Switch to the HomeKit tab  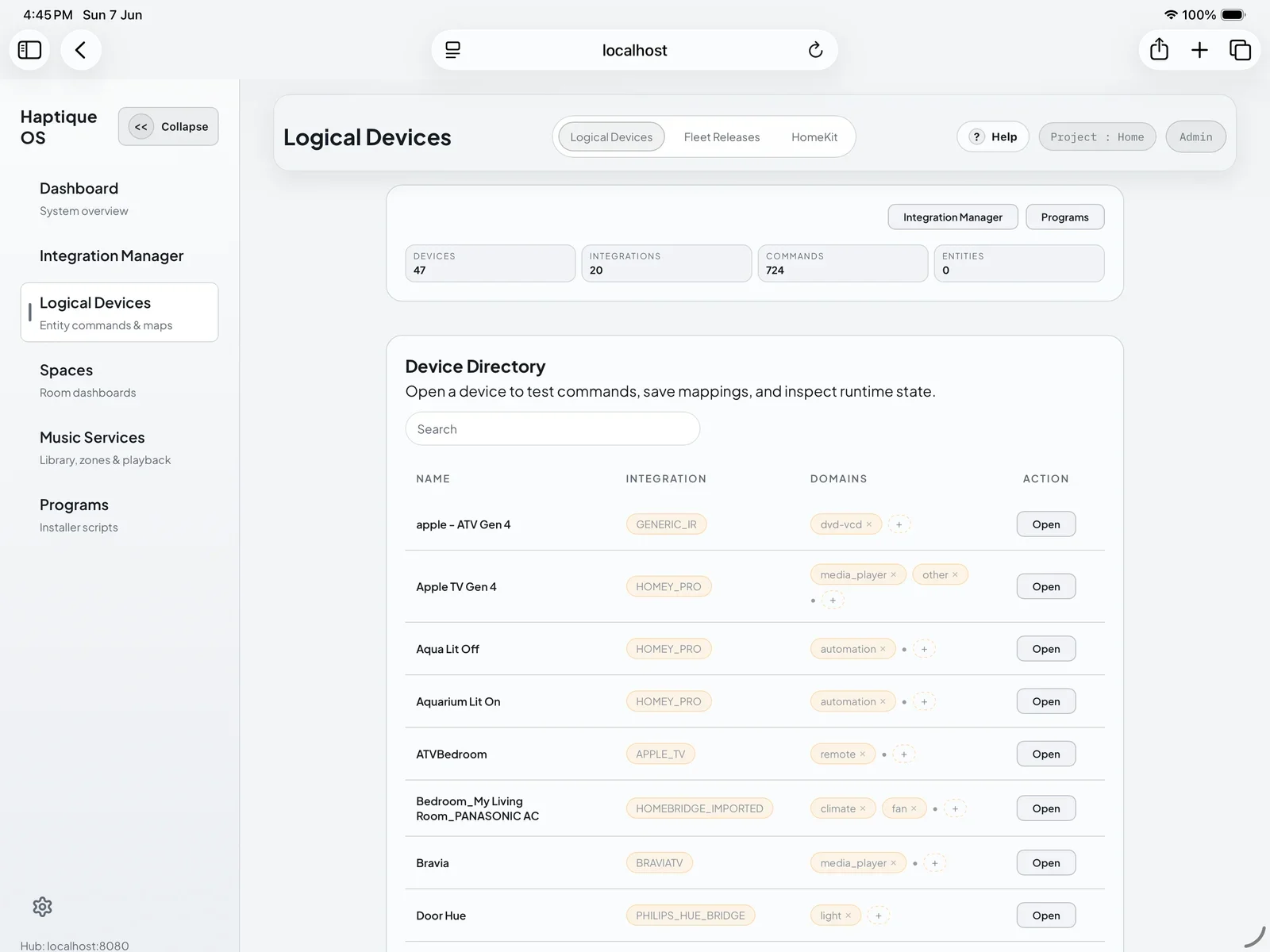tap(814, 136)
